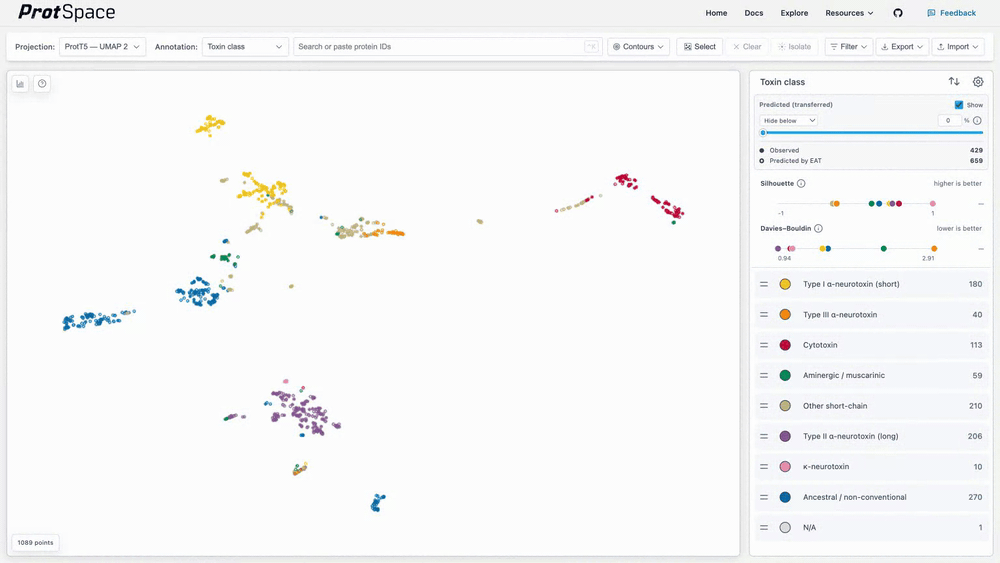Screen dimensions: 1000x563
Task: Click the drag handle for Type III α-neurotoxin row
Action: pos(764,315)
